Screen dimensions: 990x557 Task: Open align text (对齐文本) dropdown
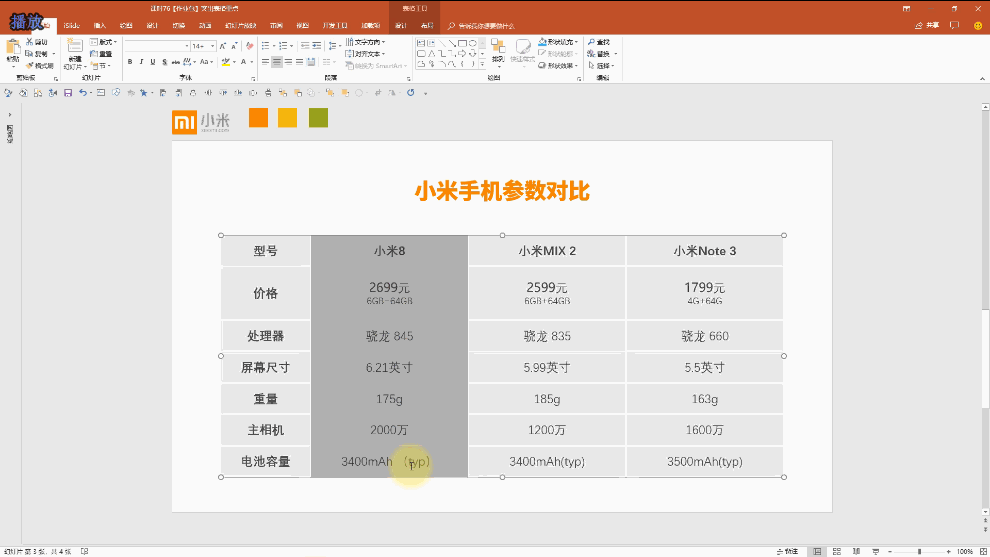point(366,54)
